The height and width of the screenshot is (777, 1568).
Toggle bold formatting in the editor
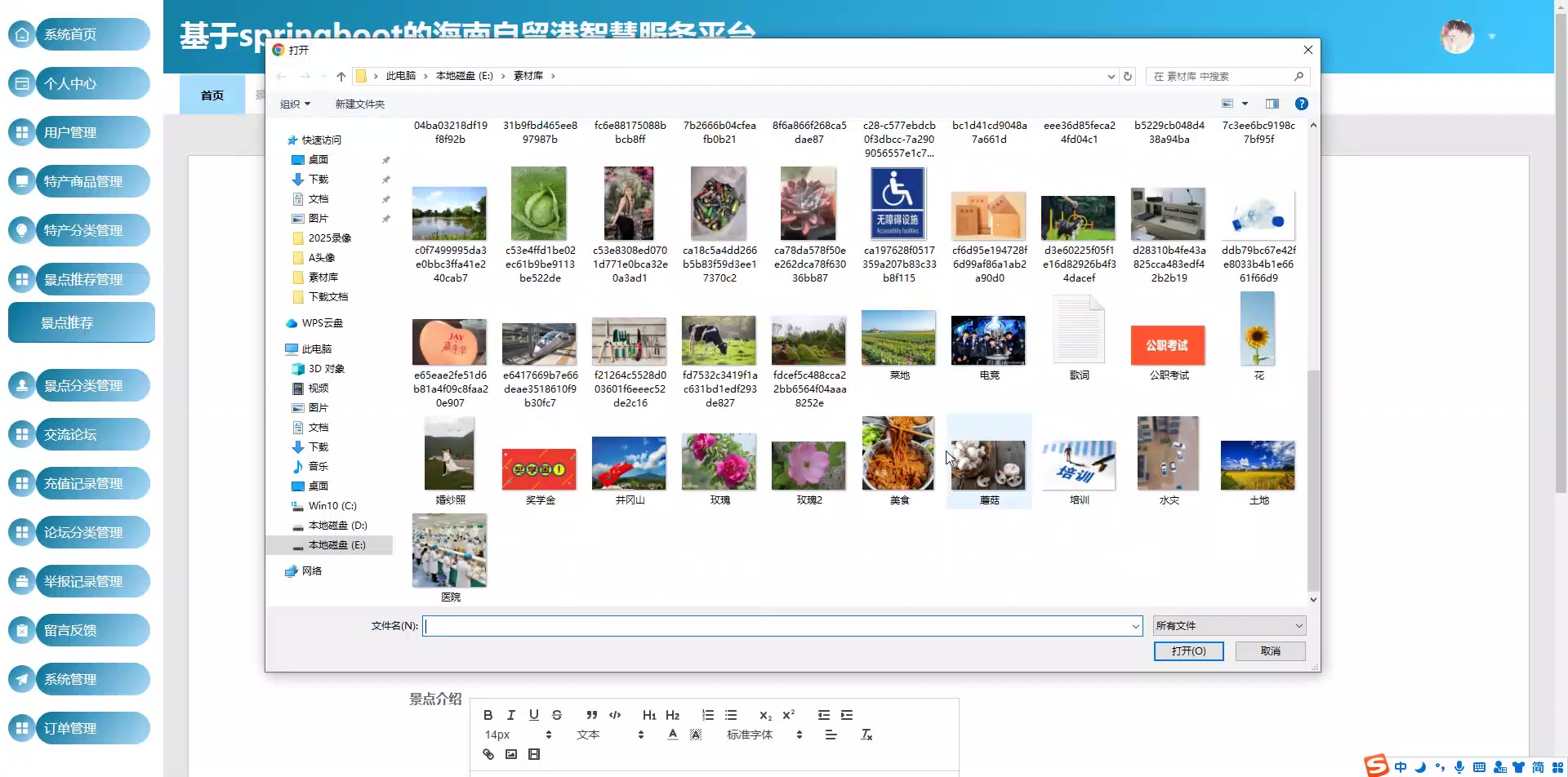(x=488, y=715)
